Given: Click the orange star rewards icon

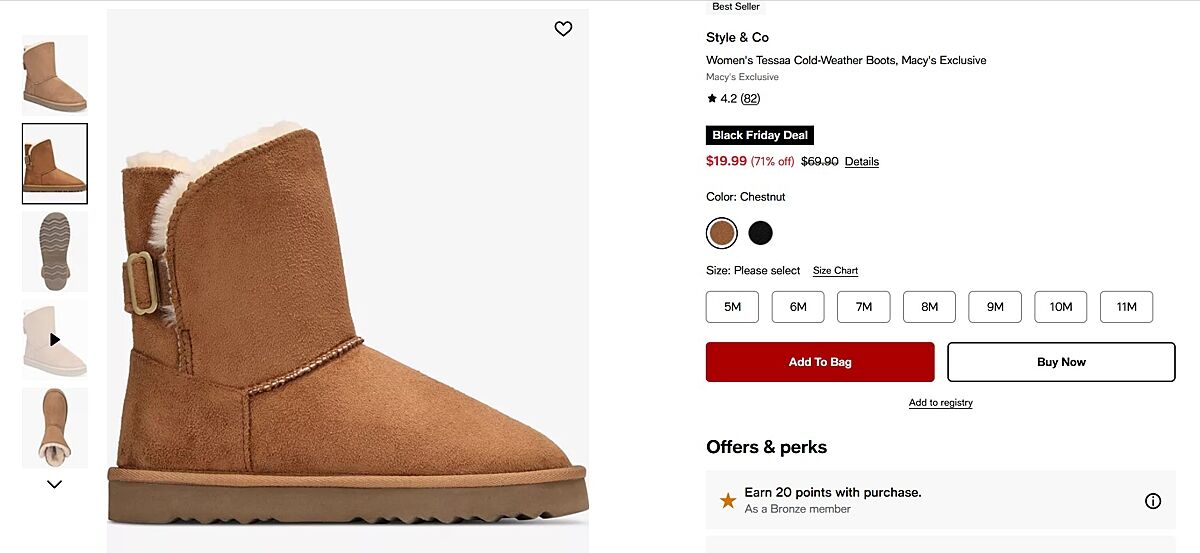Looking at the screenshot, I should [x=728, y=500].
